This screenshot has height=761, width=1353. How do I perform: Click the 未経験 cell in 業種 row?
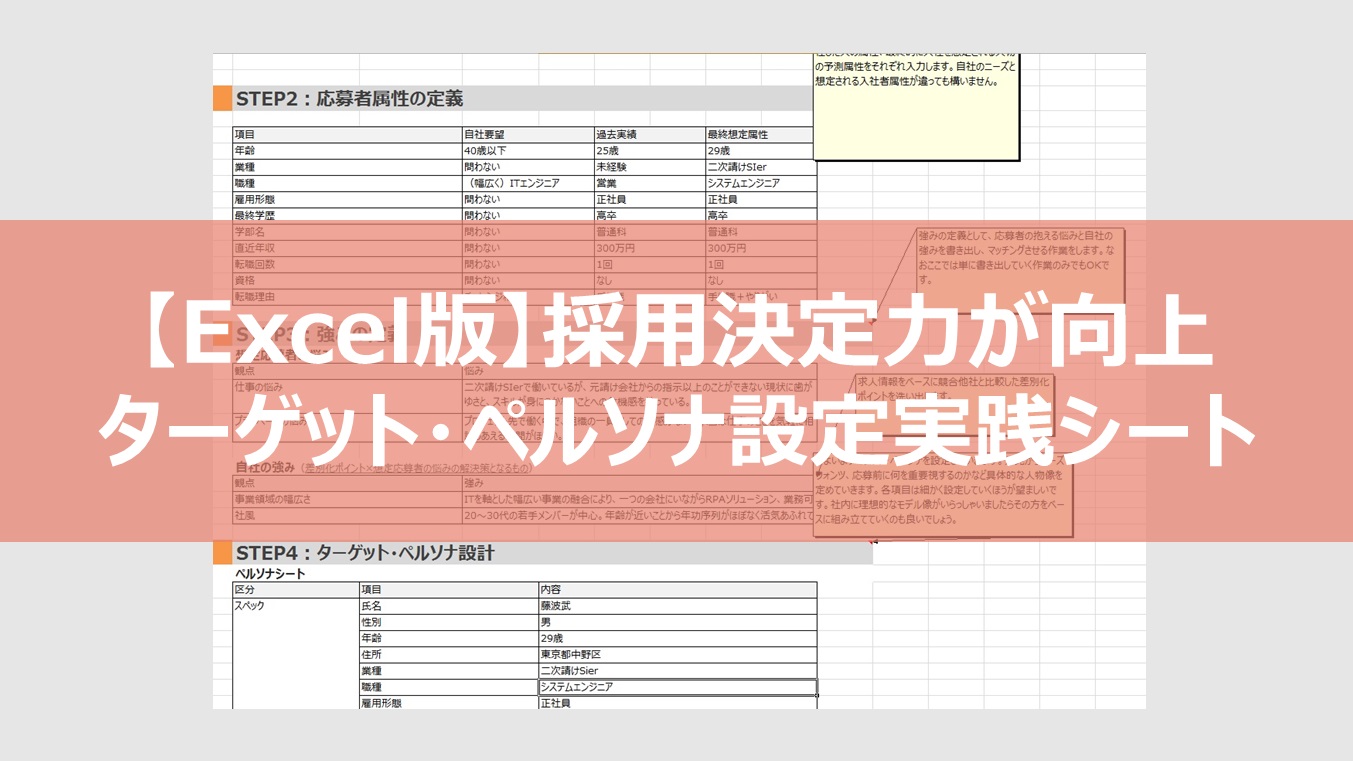[x=648, y=167]
